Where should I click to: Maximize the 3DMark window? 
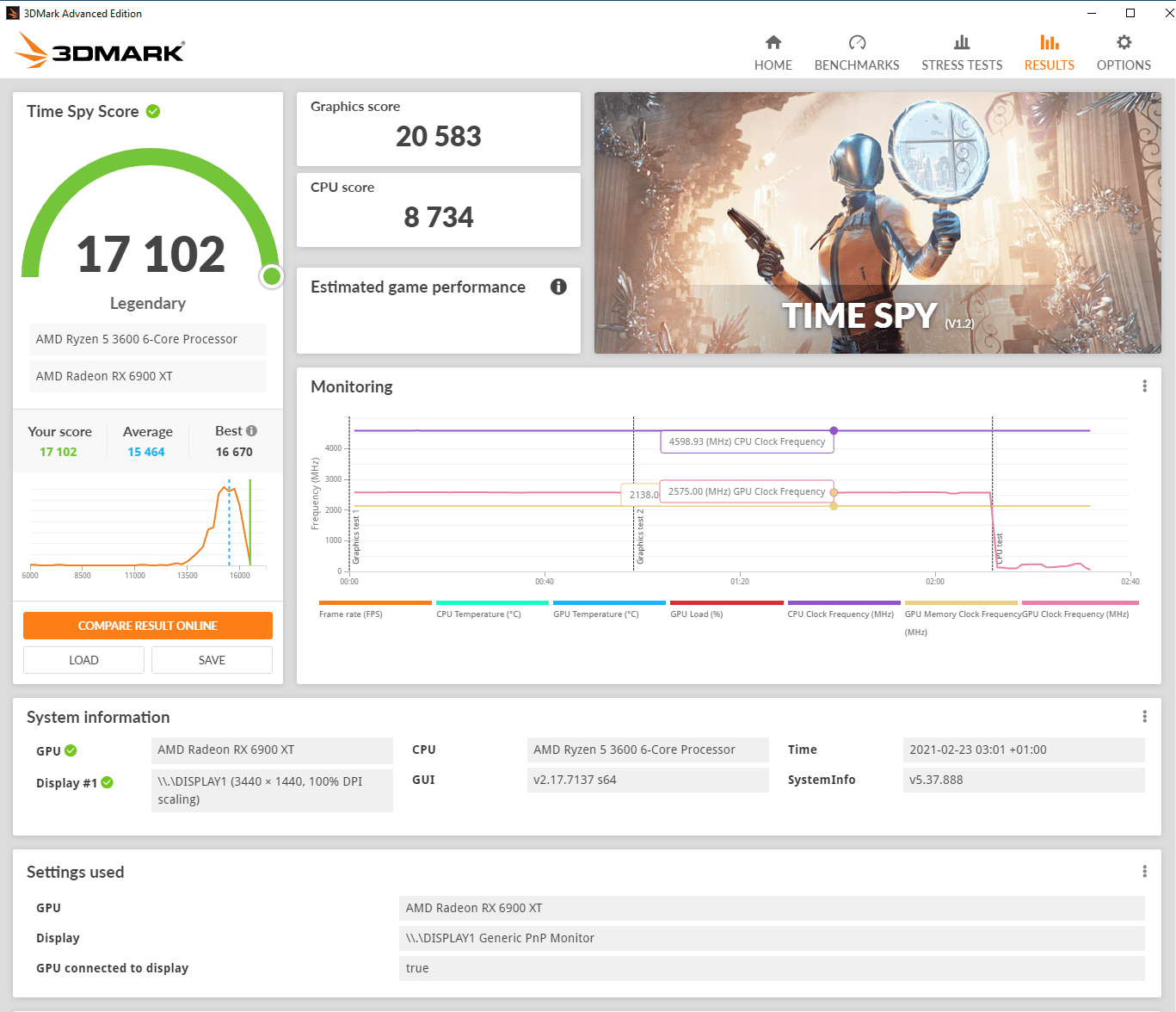pos(1130,13)
